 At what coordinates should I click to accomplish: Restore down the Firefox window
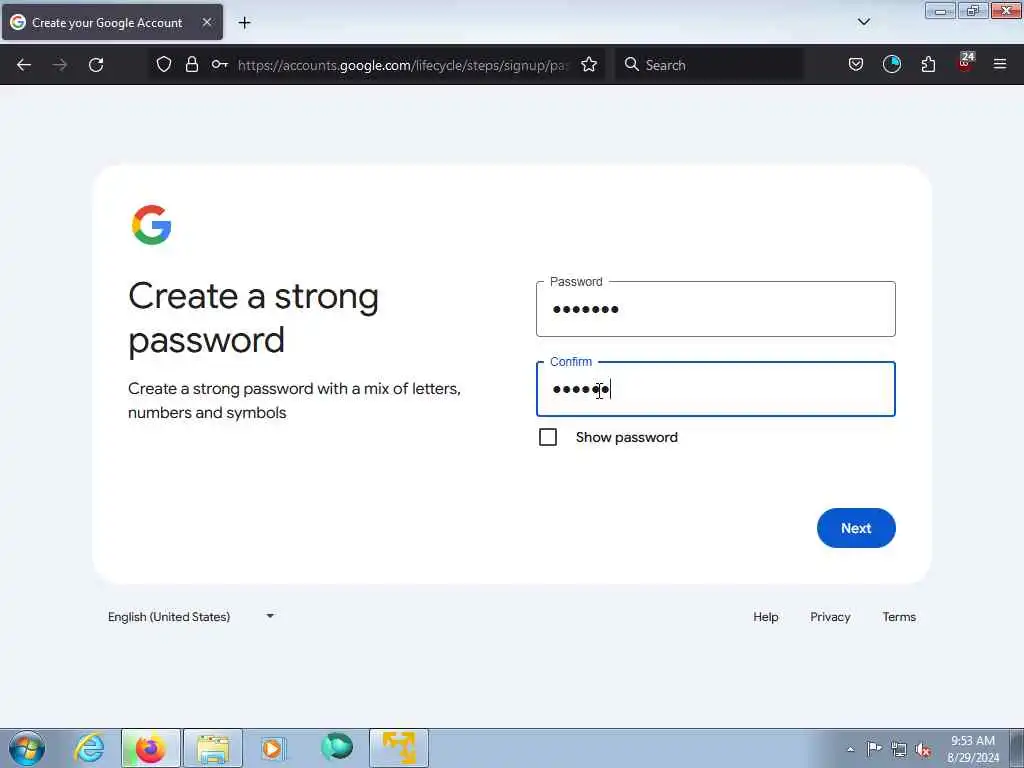click(x=973, y=10)
